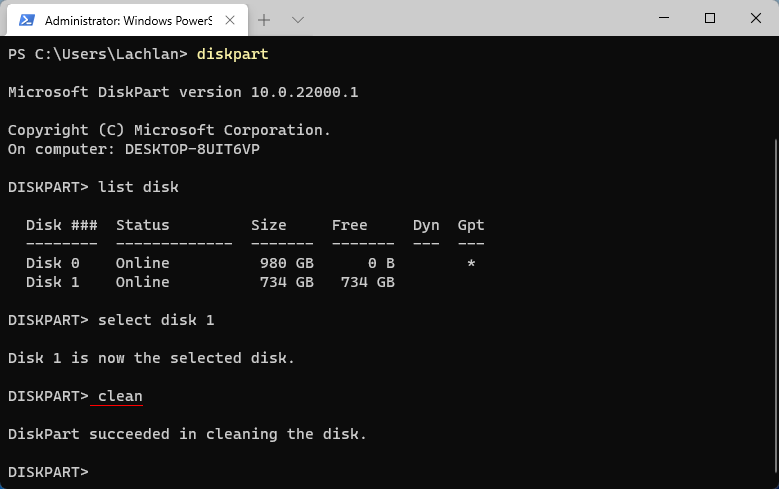Click the PowerShell icon in the tab
The image size is (779, 489).
tap(26, 20)
